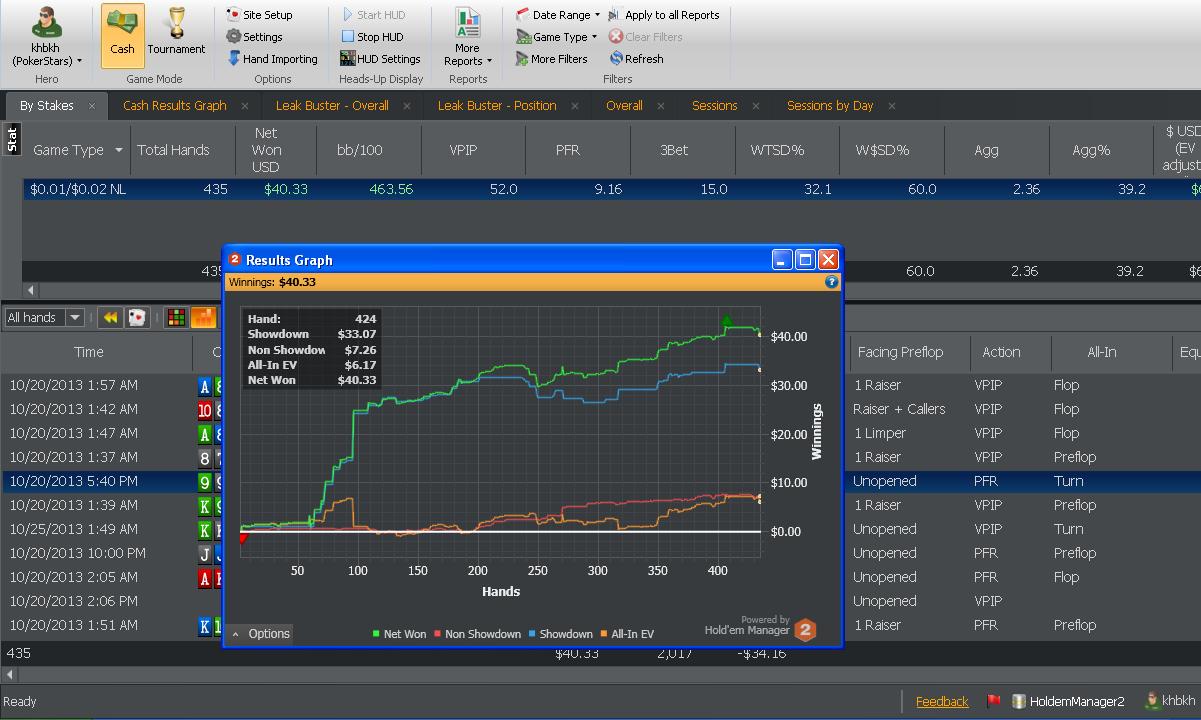The width and height of the screenshot is (1201, 720).
Task: Click the Net Won green legend swatch
Action: click(x=376, y=634)
